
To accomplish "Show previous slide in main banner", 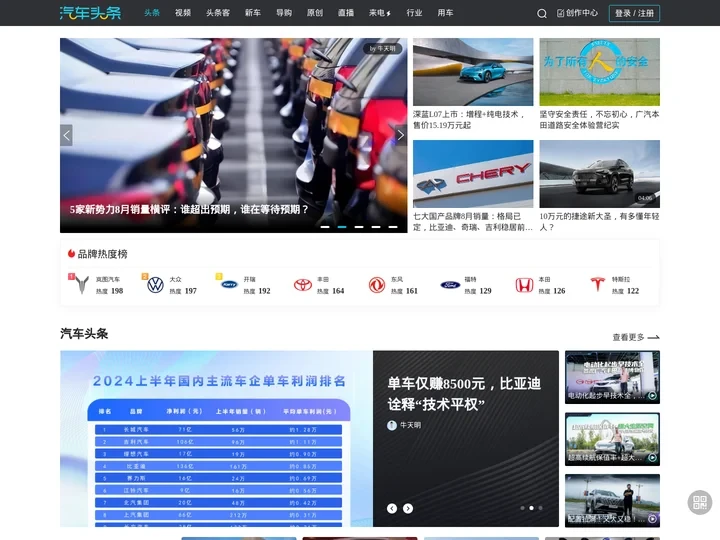I will pyautogui.click(x=67, y=135).
